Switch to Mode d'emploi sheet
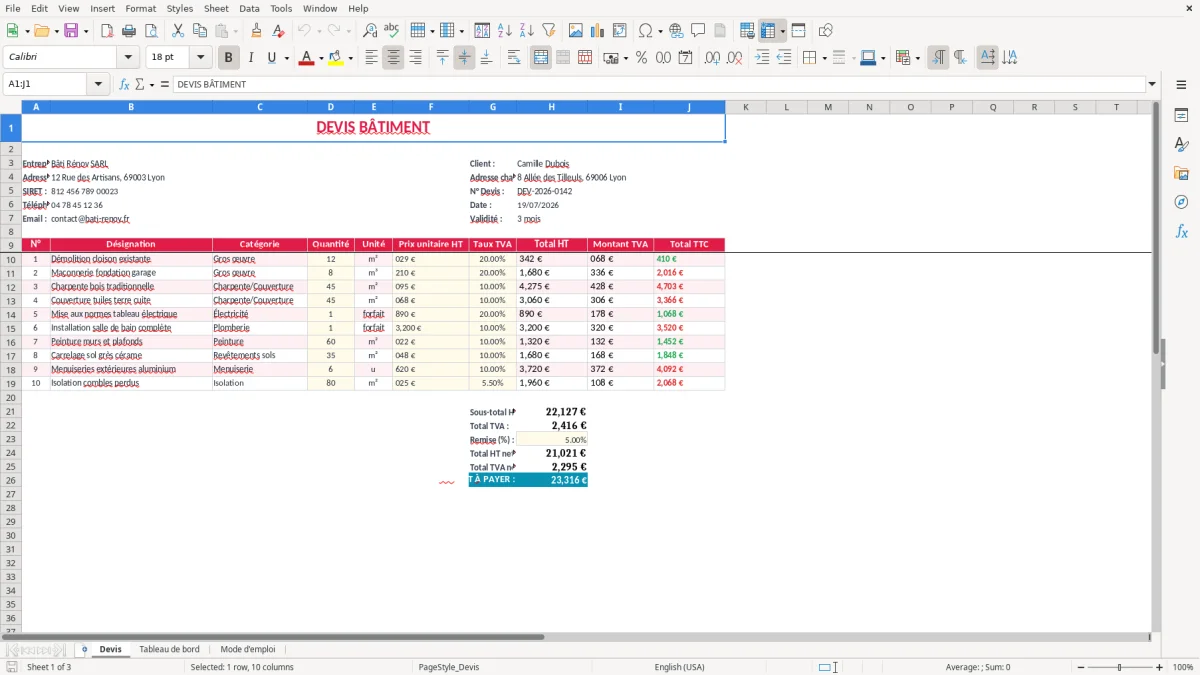1200x675 pixels. click(248, 649)
